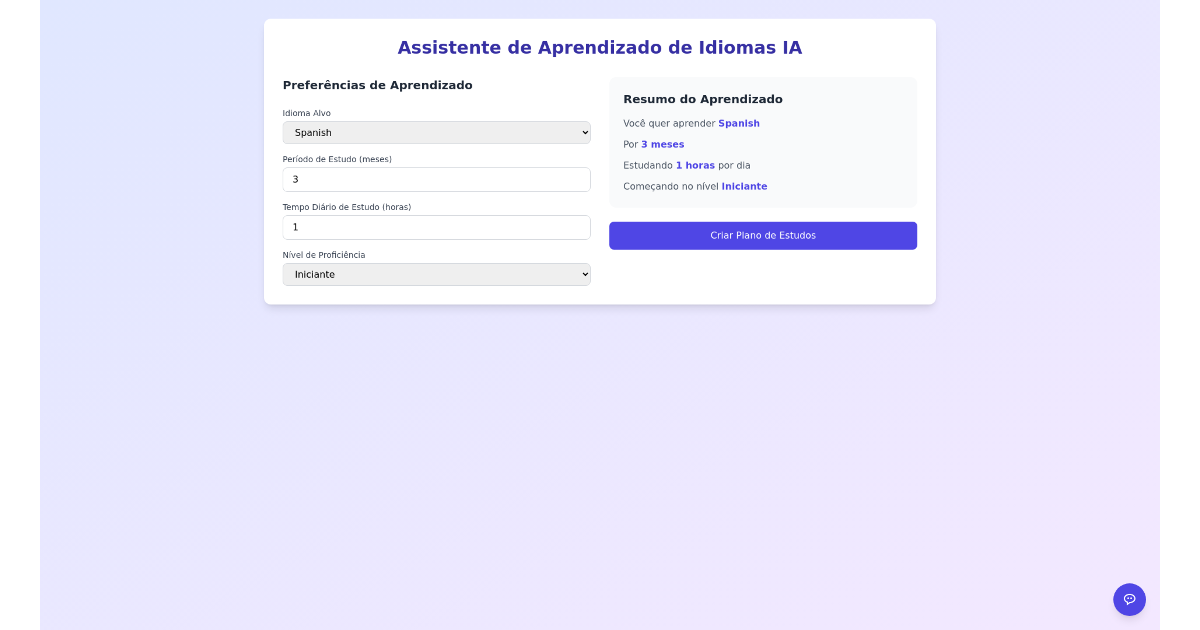Select the bold 1 horas summary value
Viewport: 1200px width, 630px height.
point(695,166)
